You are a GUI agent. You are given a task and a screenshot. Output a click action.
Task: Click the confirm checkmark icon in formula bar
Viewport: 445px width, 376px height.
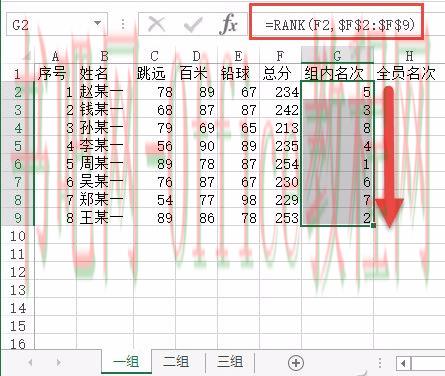tap(193, 24)
